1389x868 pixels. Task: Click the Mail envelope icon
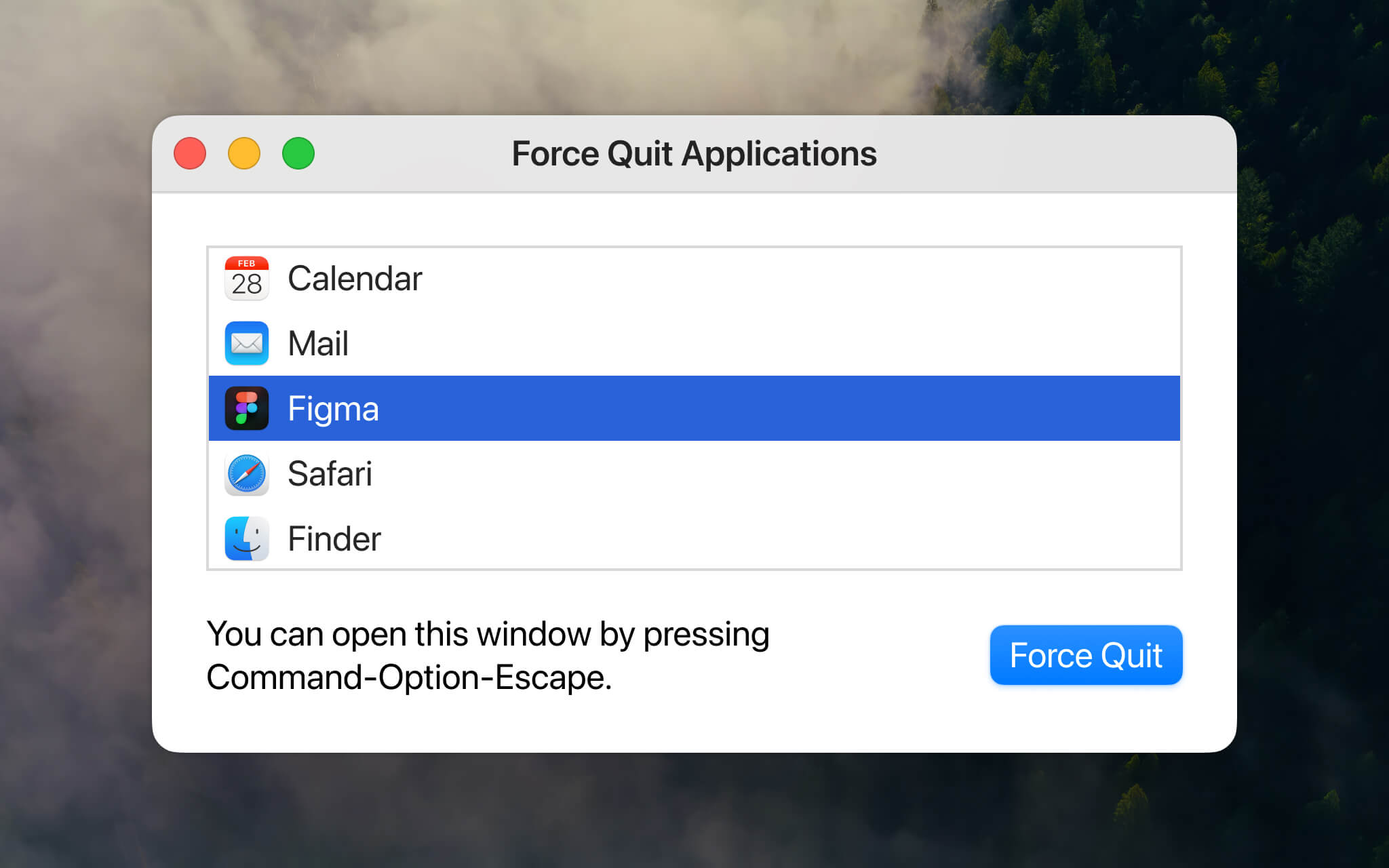pyautogui.click(x=246, y=343)
